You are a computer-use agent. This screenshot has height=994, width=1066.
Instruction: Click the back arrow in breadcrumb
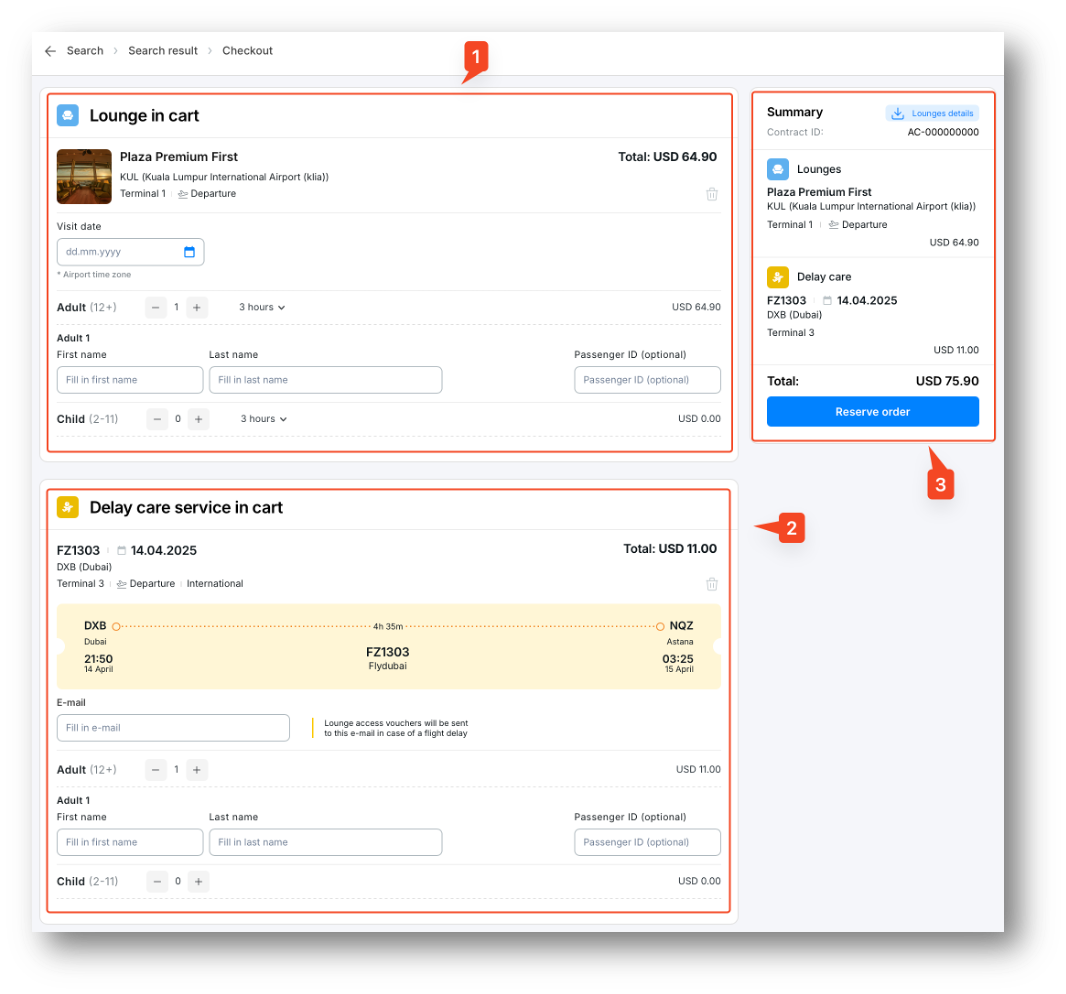50,51
